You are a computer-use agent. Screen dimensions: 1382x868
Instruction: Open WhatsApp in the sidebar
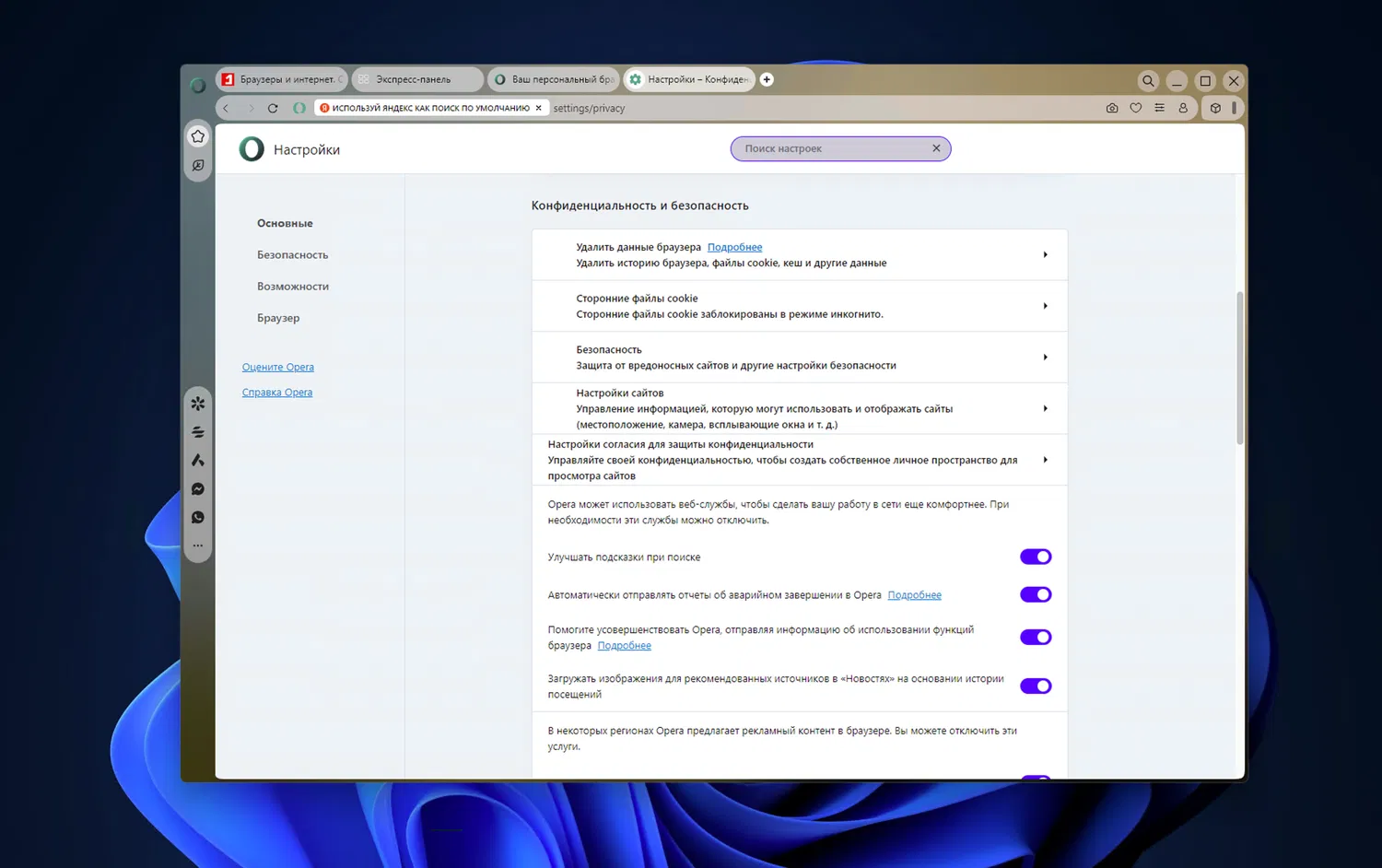coord(198,518)
